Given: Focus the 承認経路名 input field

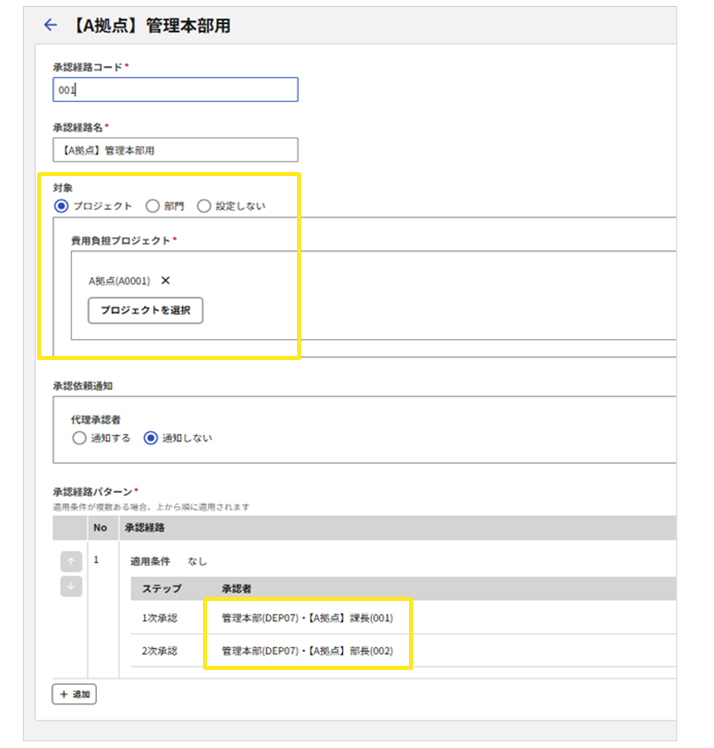Looking at the screenshot, I should coord(175,150).
